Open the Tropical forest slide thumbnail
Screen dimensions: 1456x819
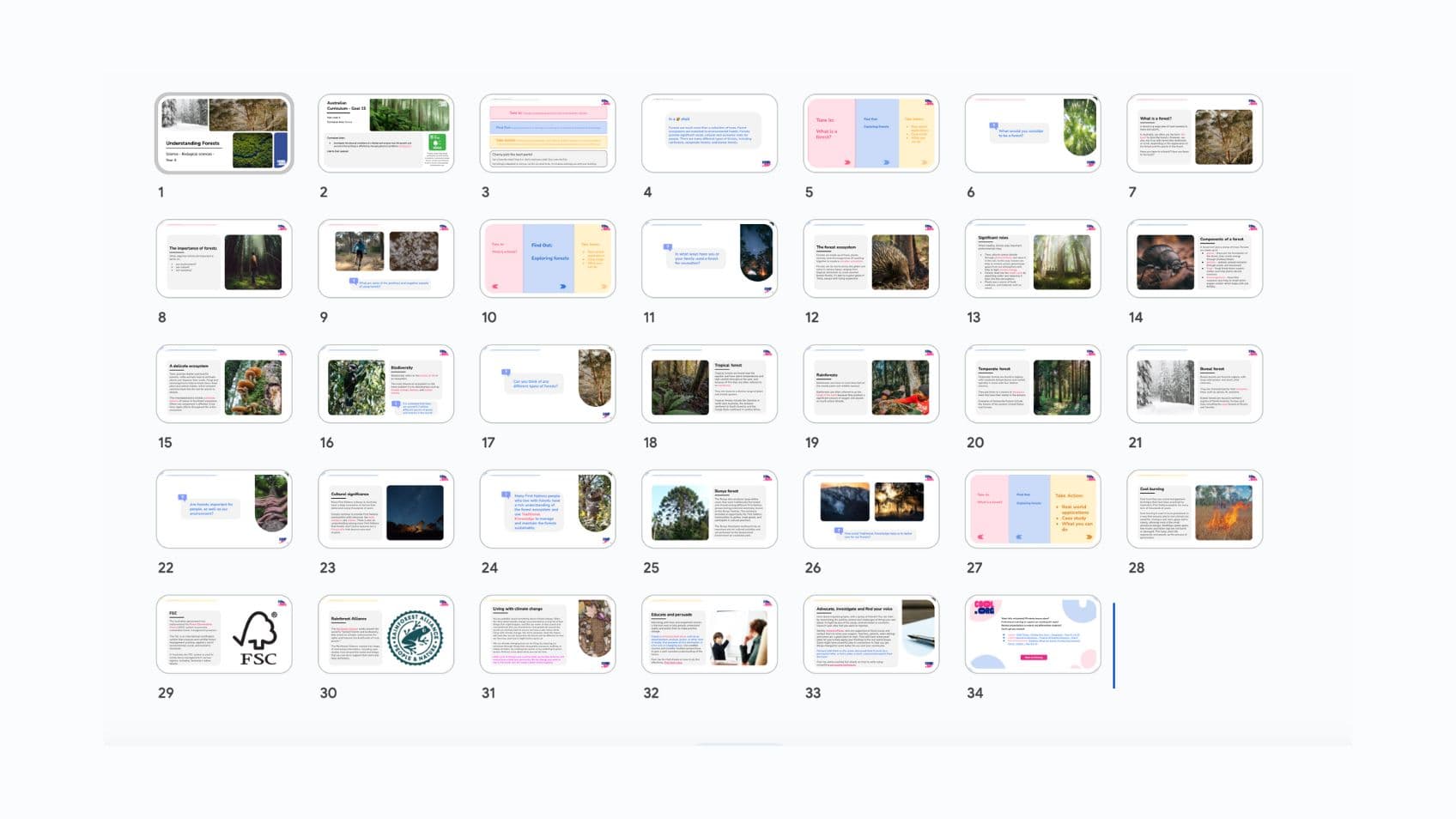pos(709,383)
